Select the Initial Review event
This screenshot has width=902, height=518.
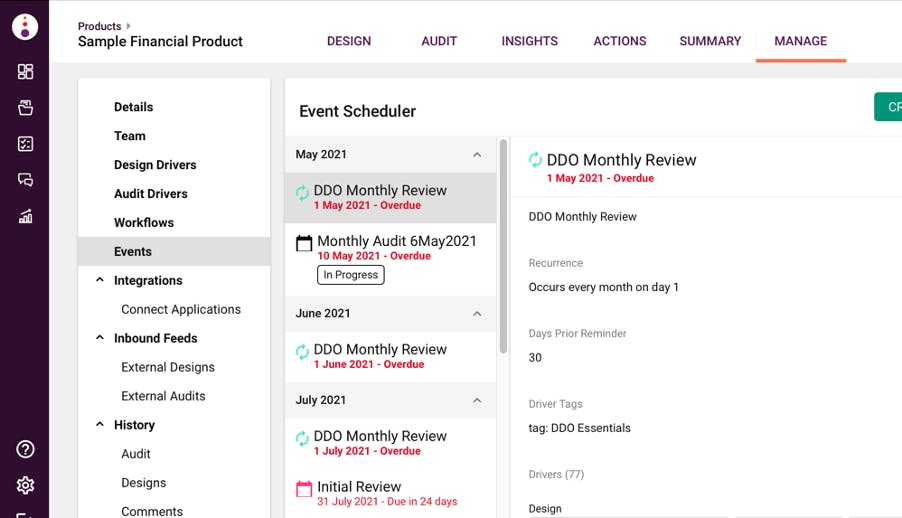click(358, 488)
